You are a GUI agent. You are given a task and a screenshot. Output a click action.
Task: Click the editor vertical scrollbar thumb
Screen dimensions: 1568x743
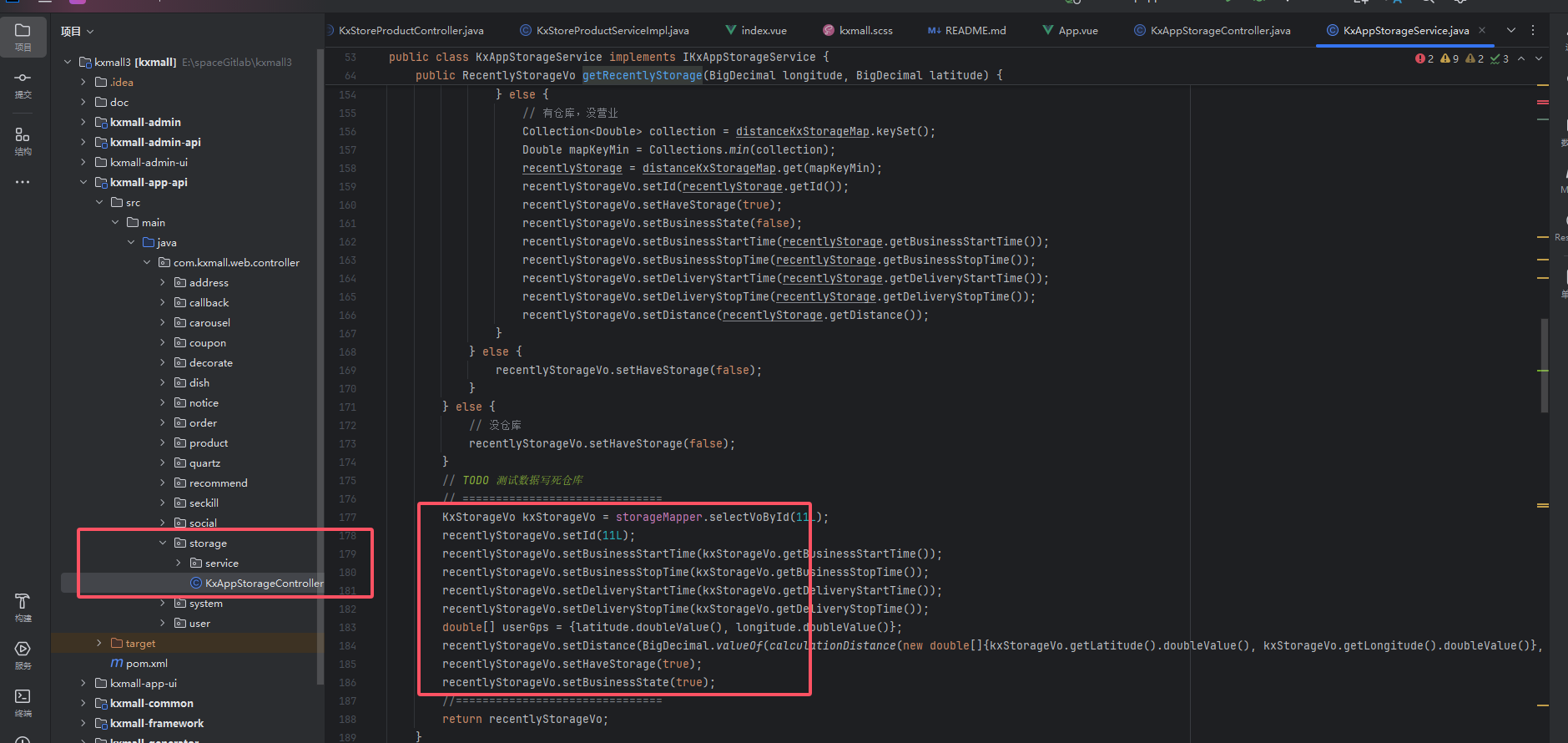point(1545,366)
